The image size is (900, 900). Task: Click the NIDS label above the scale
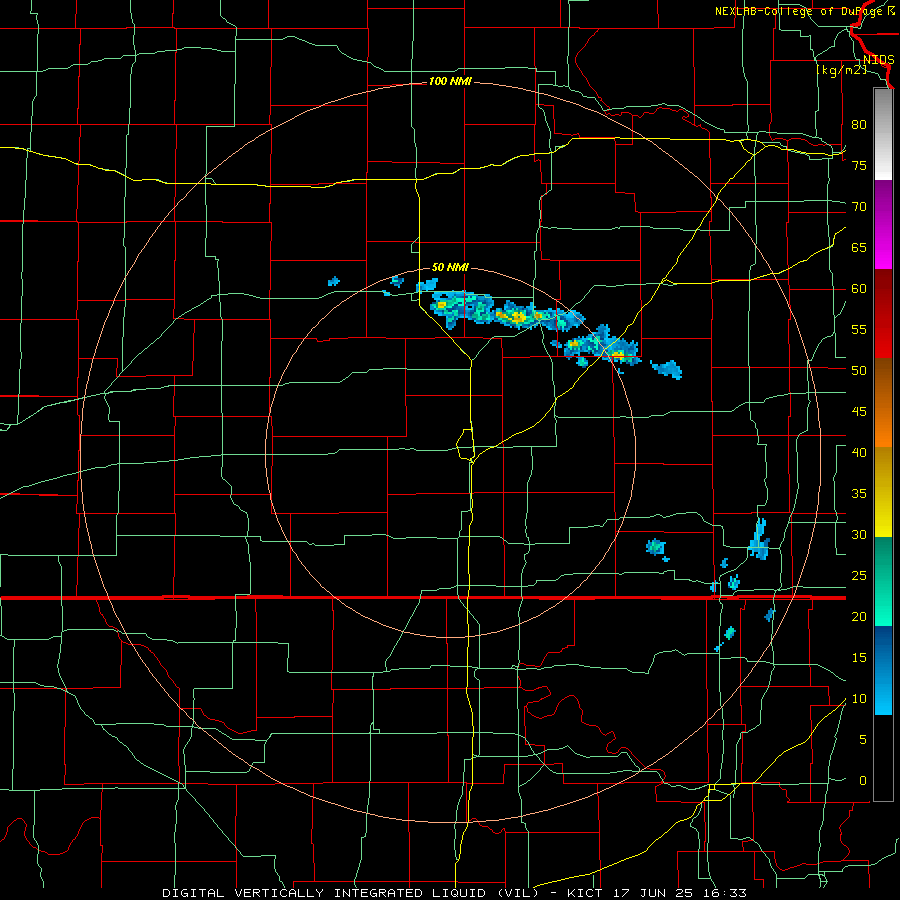coord(879,60)
